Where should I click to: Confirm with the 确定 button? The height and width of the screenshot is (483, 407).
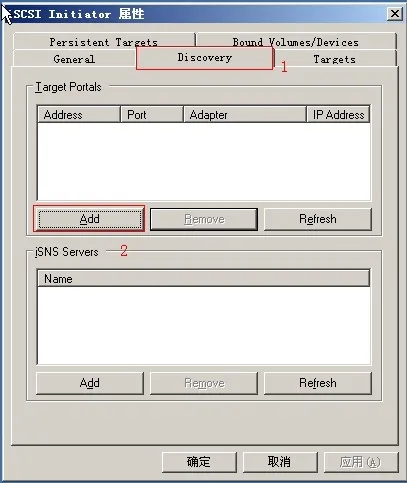(199, 462)
